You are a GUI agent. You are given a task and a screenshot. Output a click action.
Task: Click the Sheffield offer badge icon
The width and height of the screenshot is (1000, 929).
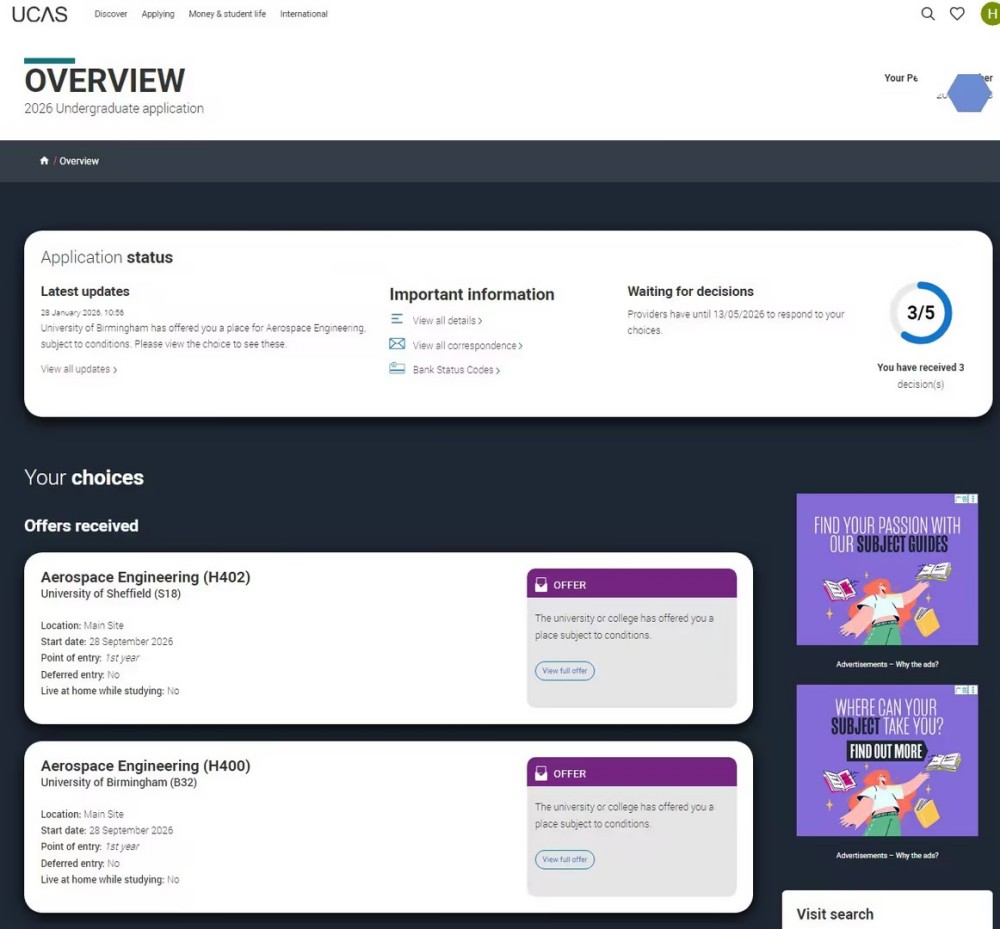coord(541,584)
